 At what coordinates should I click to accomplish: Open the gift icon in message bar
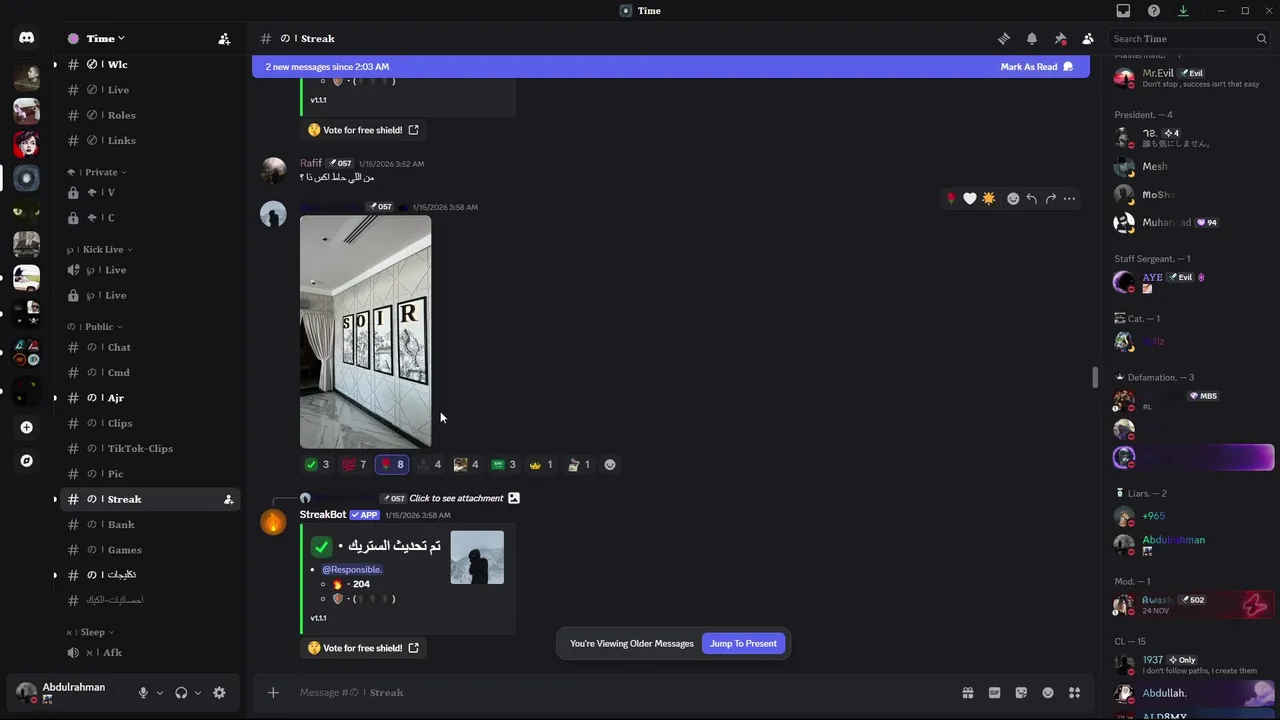(x=968, y=693)
